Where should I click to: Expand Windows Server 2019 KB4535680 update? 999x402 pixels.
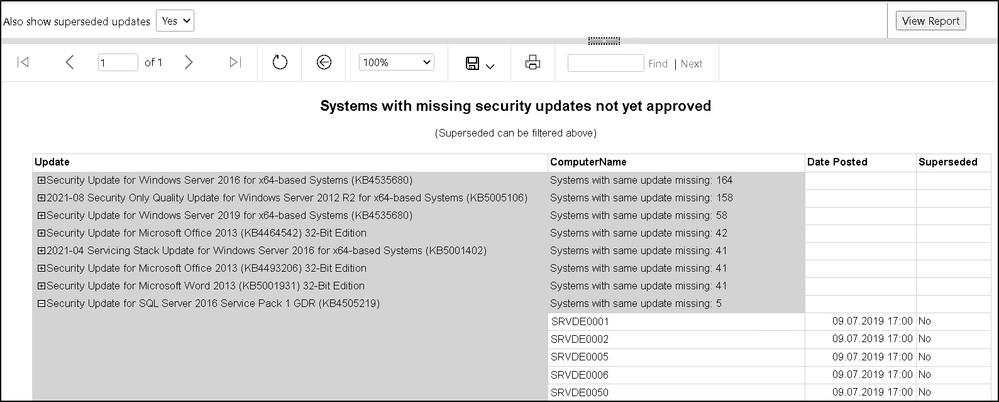(41, 216)
